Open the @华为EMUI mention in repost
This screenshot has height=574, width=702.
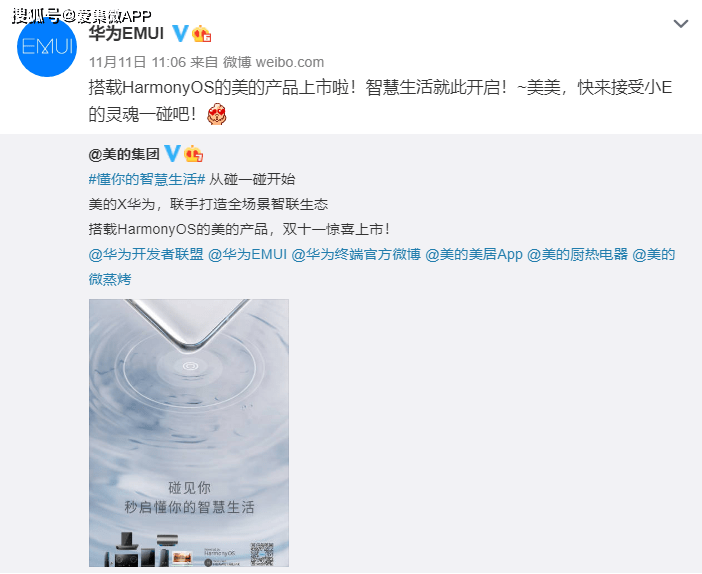[x=248, y=254]
